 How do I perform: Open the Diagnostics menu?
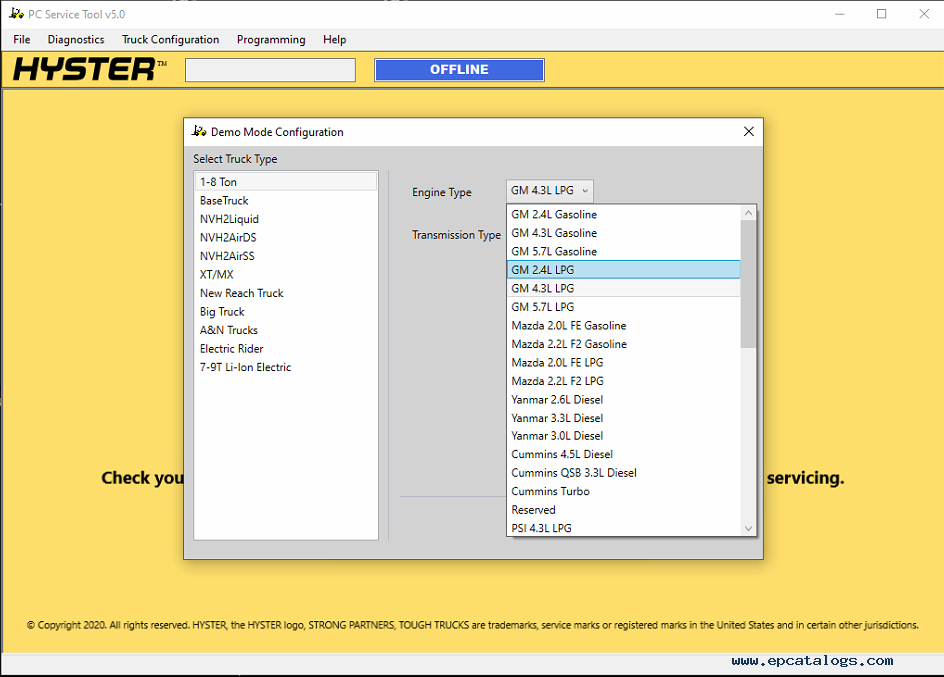coord(76,40)
